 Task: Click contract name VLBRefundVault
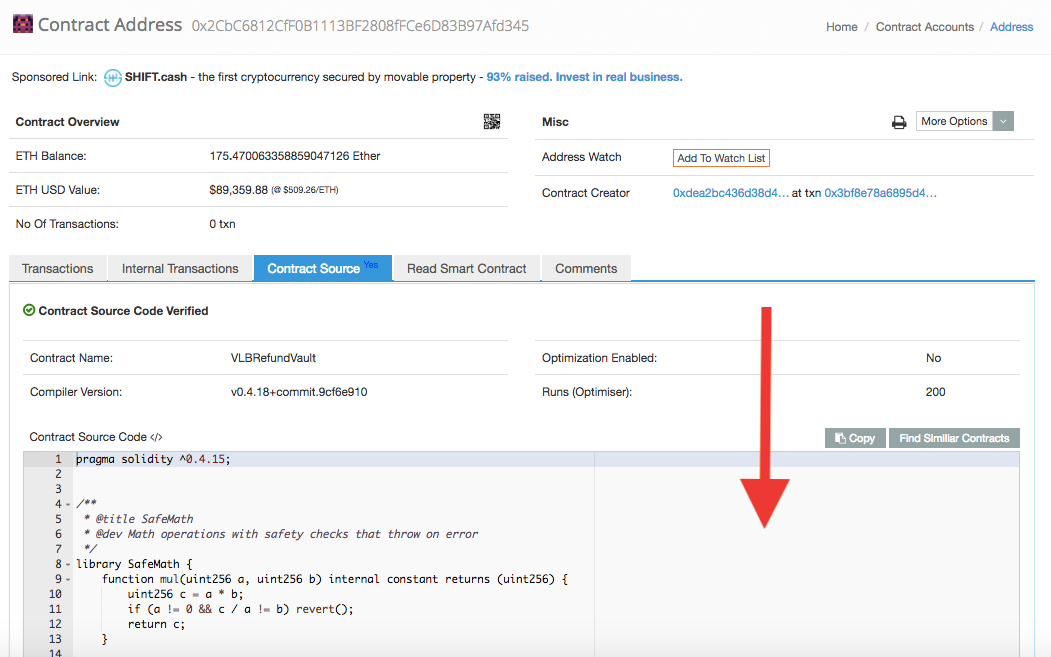click(273, 358)
